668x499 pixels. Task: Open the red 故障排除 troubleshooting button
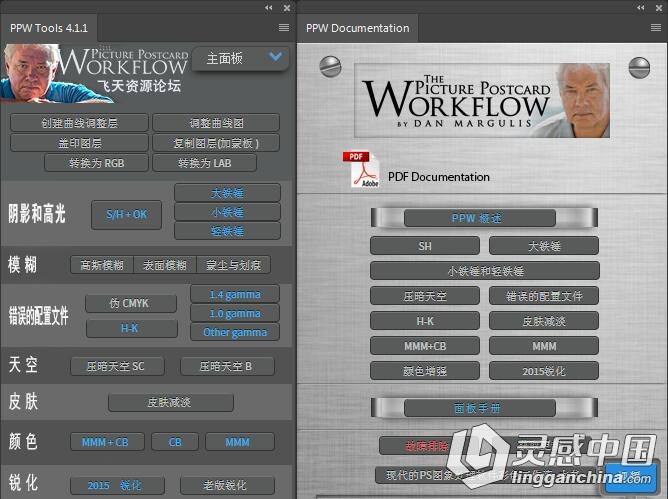426,446
